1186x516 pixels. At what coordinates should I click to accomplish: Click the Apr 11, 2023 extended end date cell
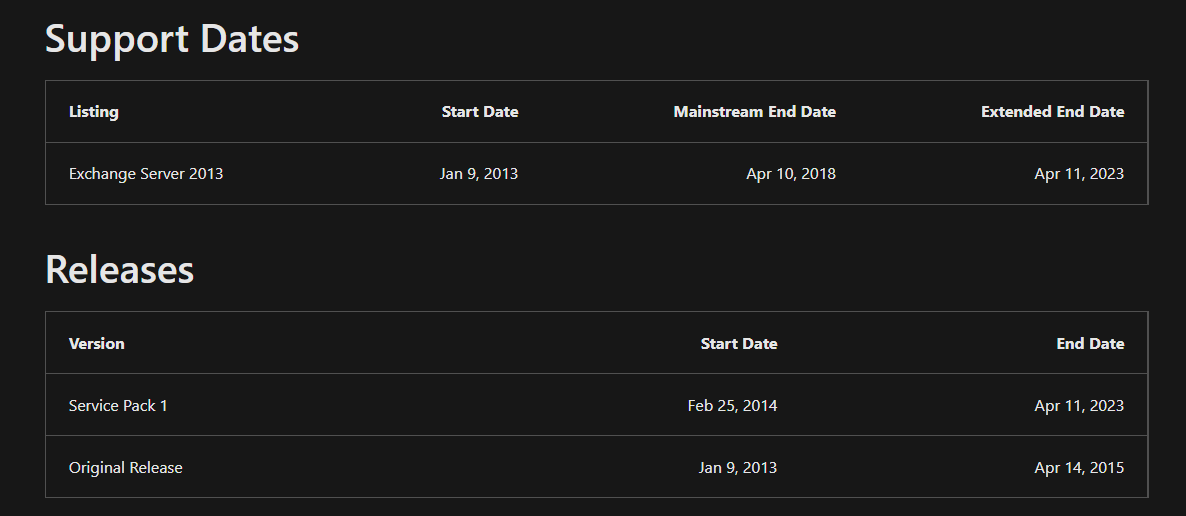coord(1079,174)
